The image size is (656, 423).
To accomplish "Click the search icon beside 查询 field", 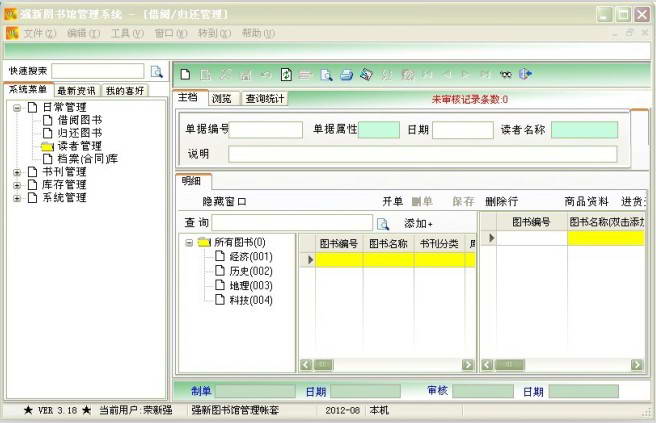I will click(x=383, y=223).
